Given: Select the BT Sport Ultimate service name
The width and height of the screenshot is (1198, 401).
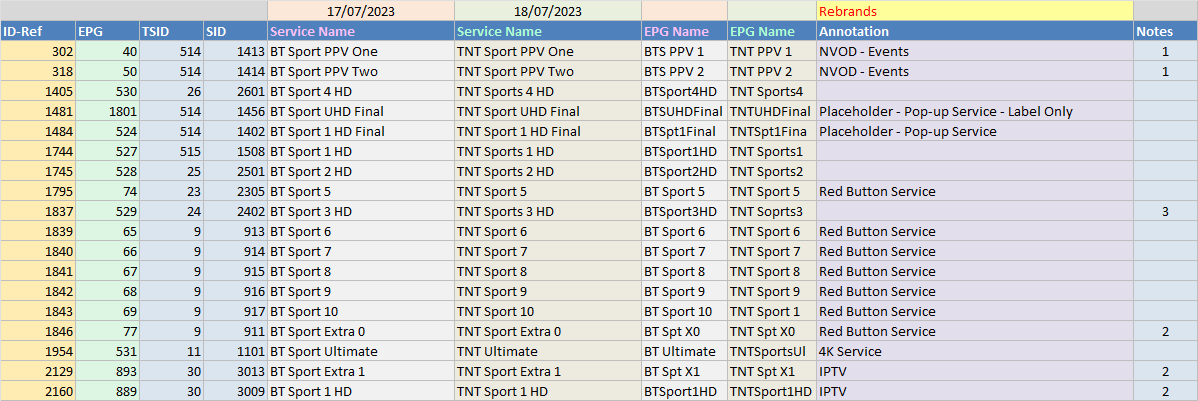Looking at the screenshot, I should click(x=360, y=351).
